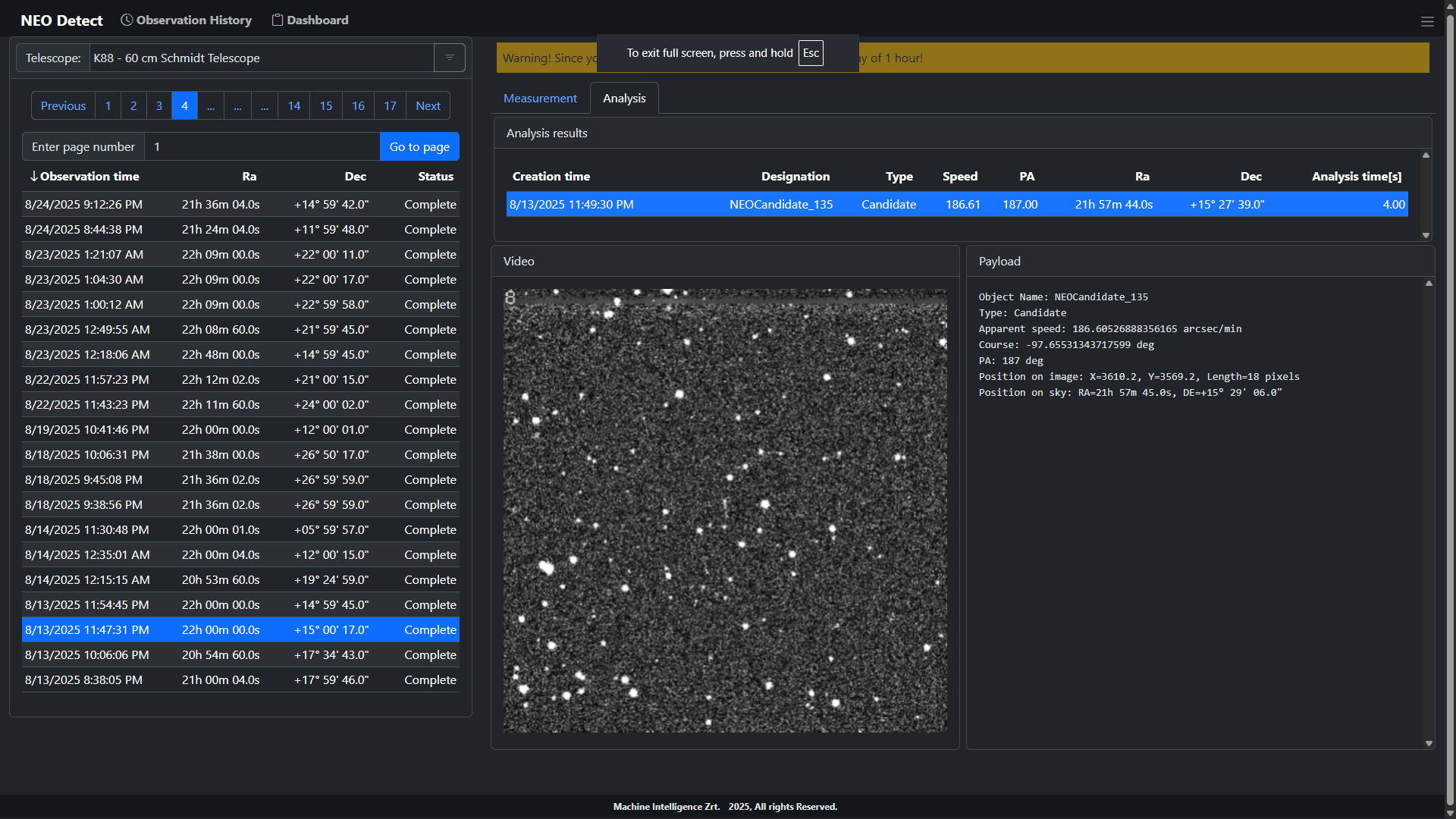The image size is (1456, 819).
Task: Expand hidden pages via the last ellipsis button
Action: coord(265,105)
